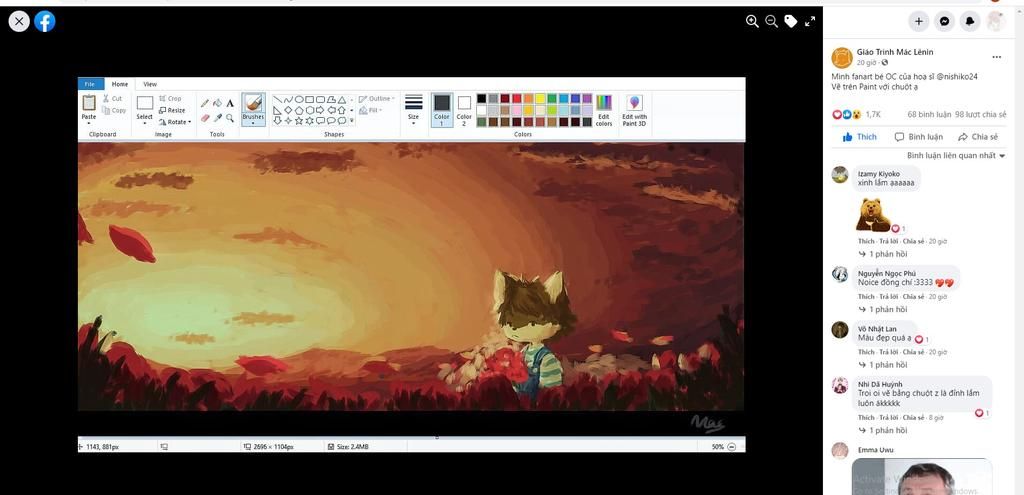
Task: Open Edit colors in Paint
Action: [604, 110]
